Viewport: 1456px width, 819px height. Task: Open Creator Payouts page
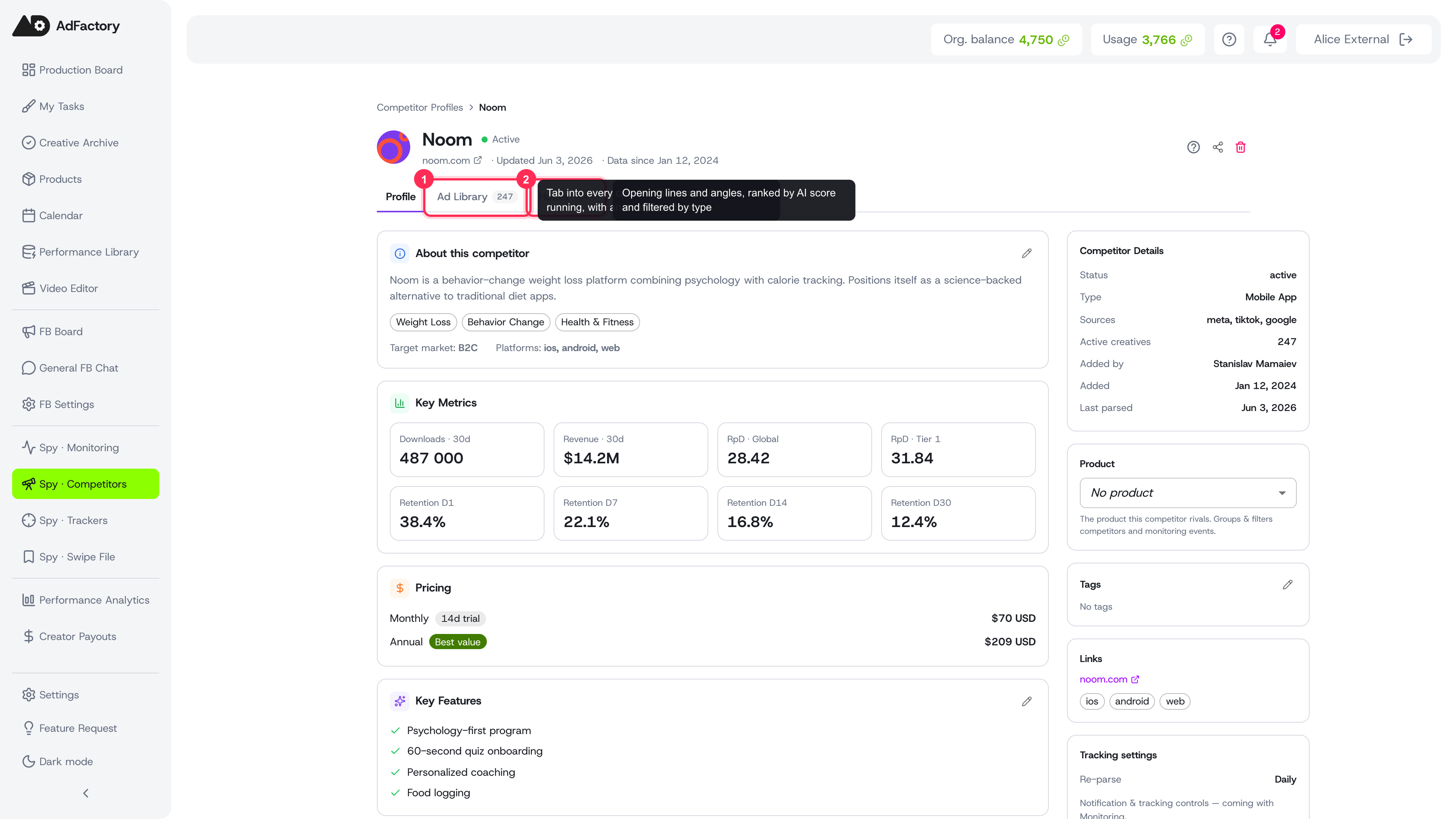pyautogui.click(x=85, y=637)
